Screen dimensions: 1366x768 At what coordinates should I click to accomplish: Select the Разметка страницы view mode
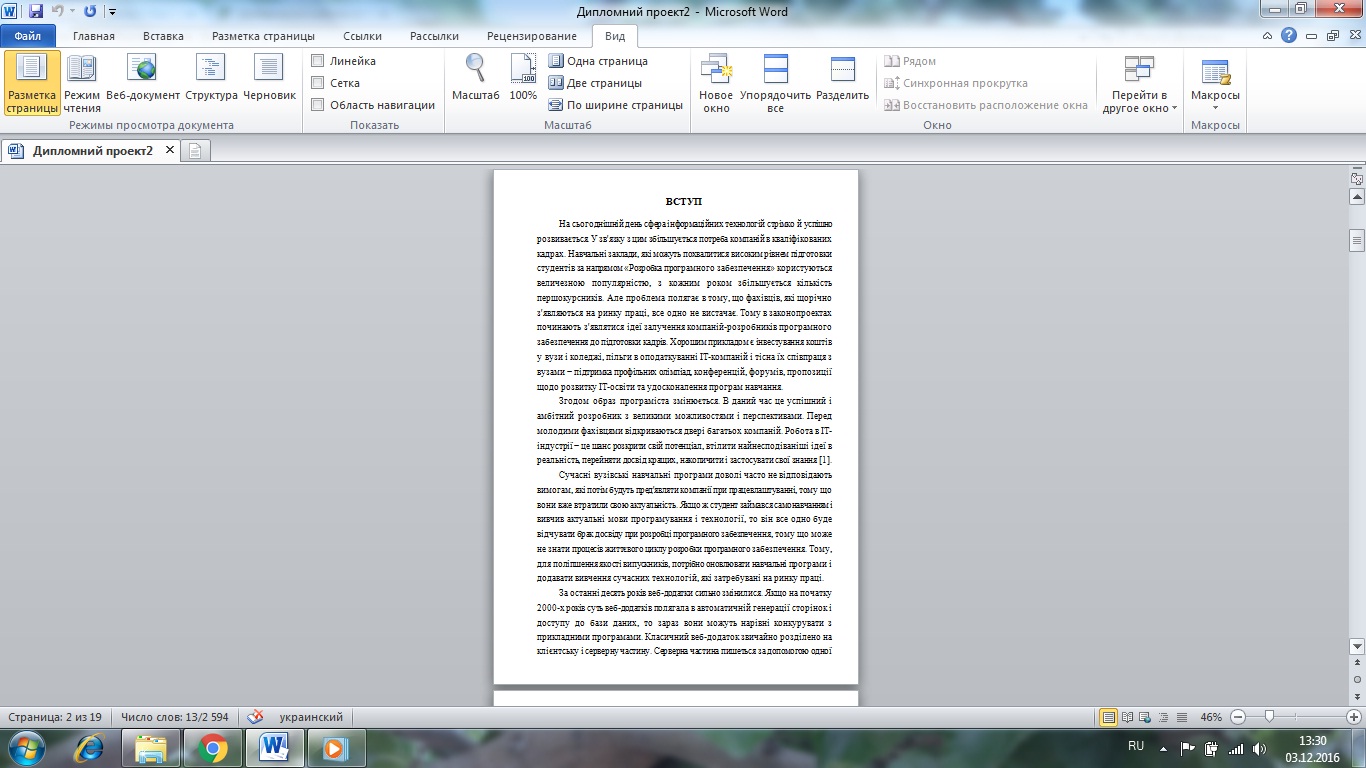tap(32, 83)
